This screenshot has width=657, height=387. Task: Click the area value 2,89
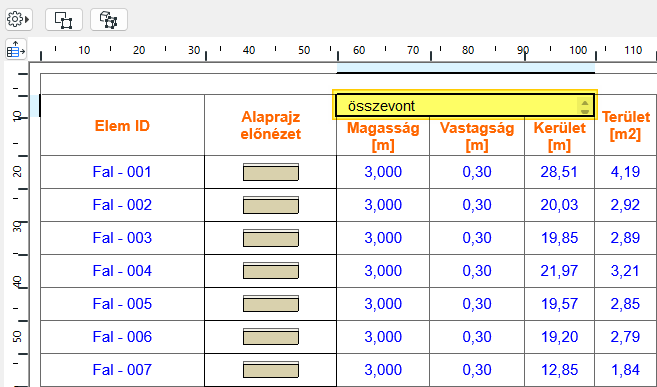click(x=625, y=238)
